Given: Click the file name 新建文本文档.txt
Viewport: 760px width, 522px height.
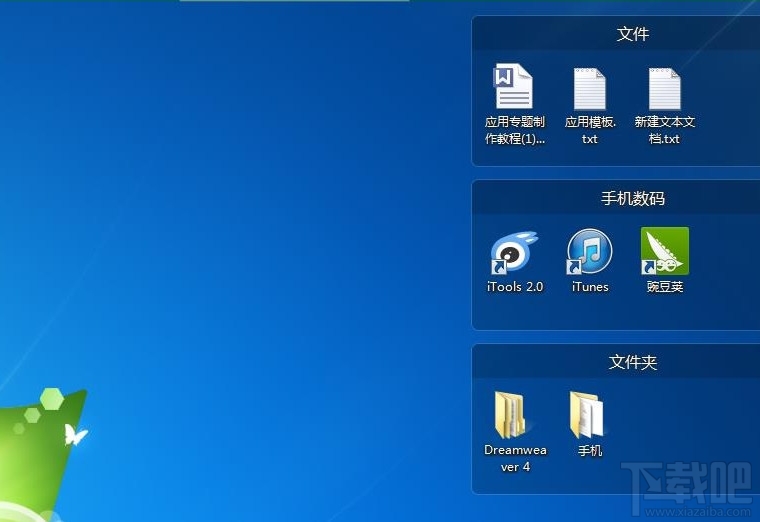Looking at the screenshot, I should pos(665,130).
